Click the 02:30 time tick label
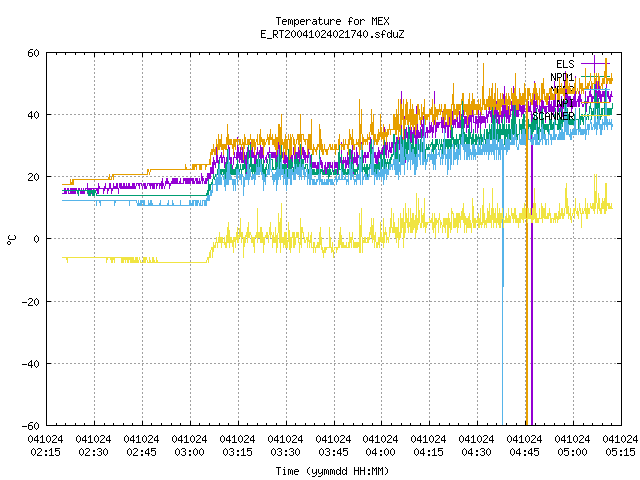The height and width of the screenshot is (480, 640). coord(93,452)
